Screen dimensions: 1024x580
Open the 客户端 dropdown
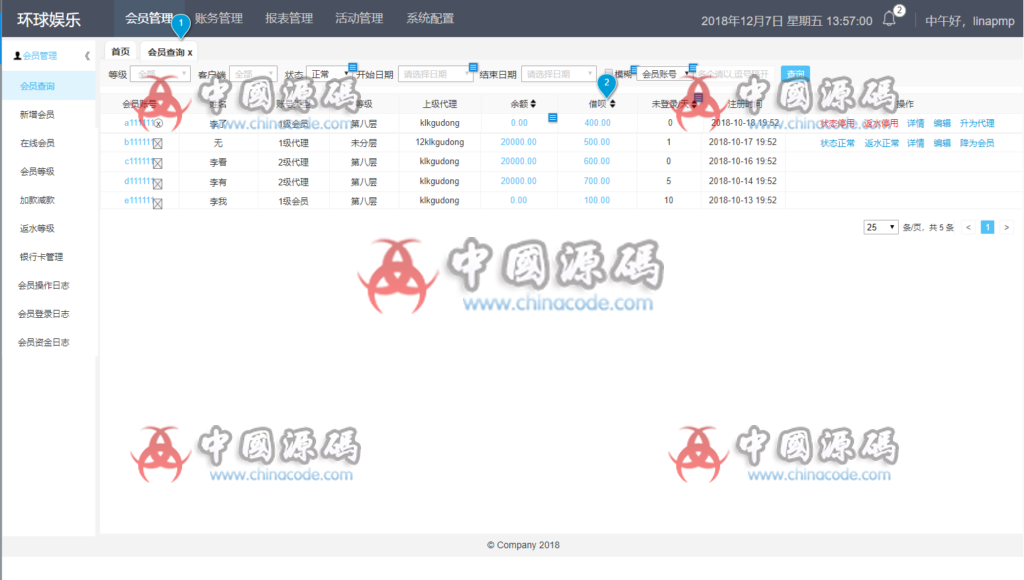point(253,74)
